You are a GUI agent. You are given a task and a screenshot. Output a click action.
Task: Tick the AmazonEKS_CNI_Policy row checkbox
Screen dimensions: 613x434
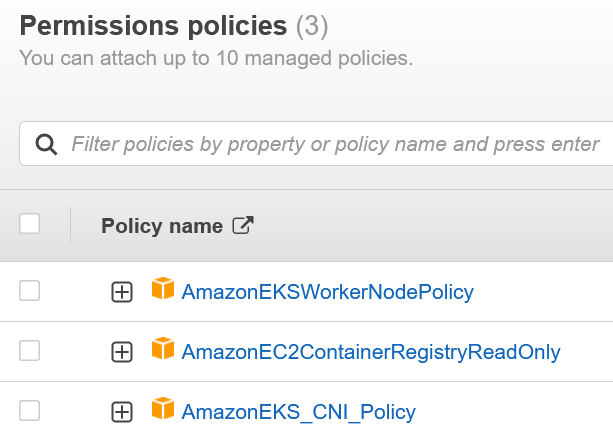click(x=30, y=411)
